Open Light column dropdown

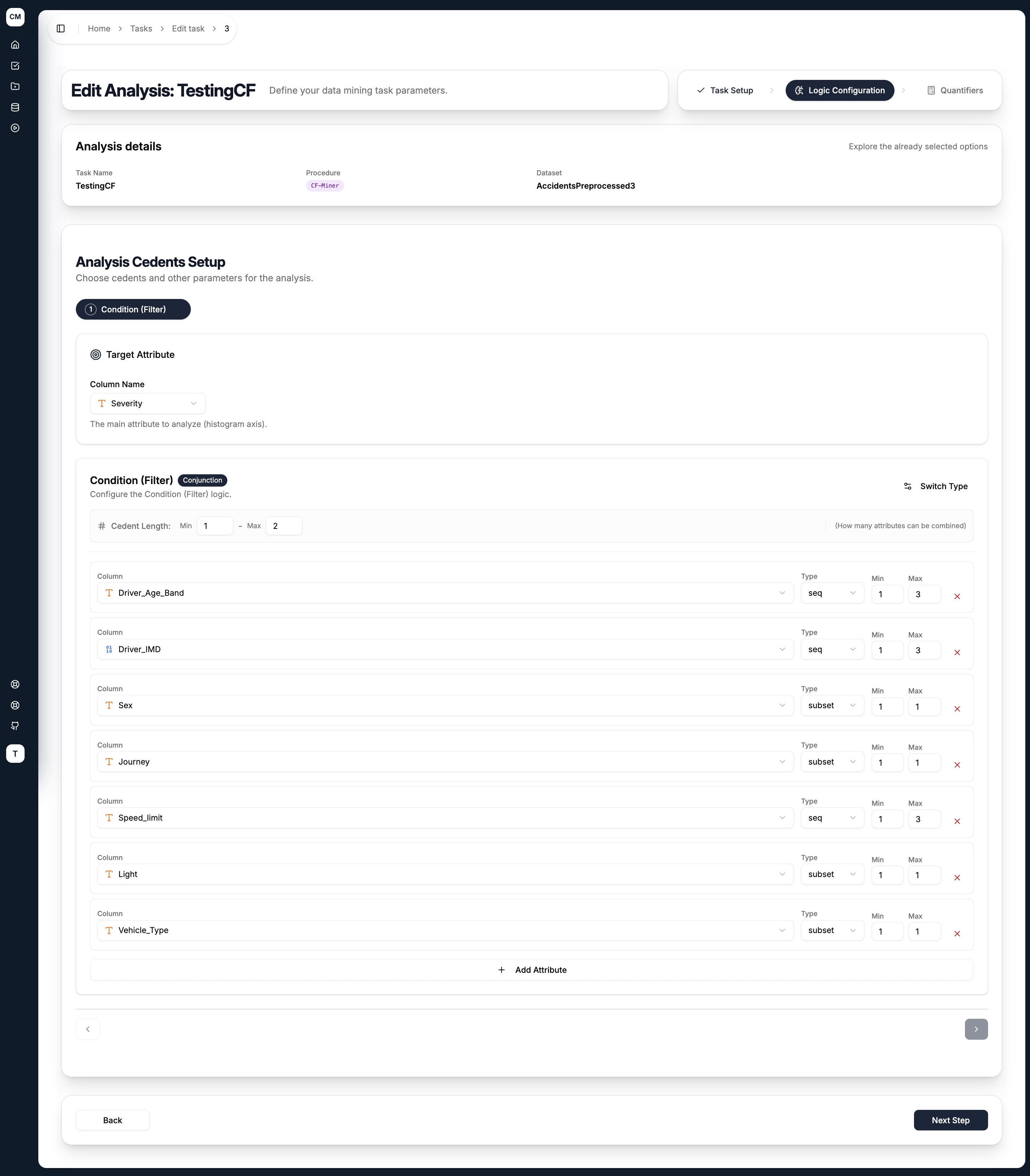pos(445,874)
